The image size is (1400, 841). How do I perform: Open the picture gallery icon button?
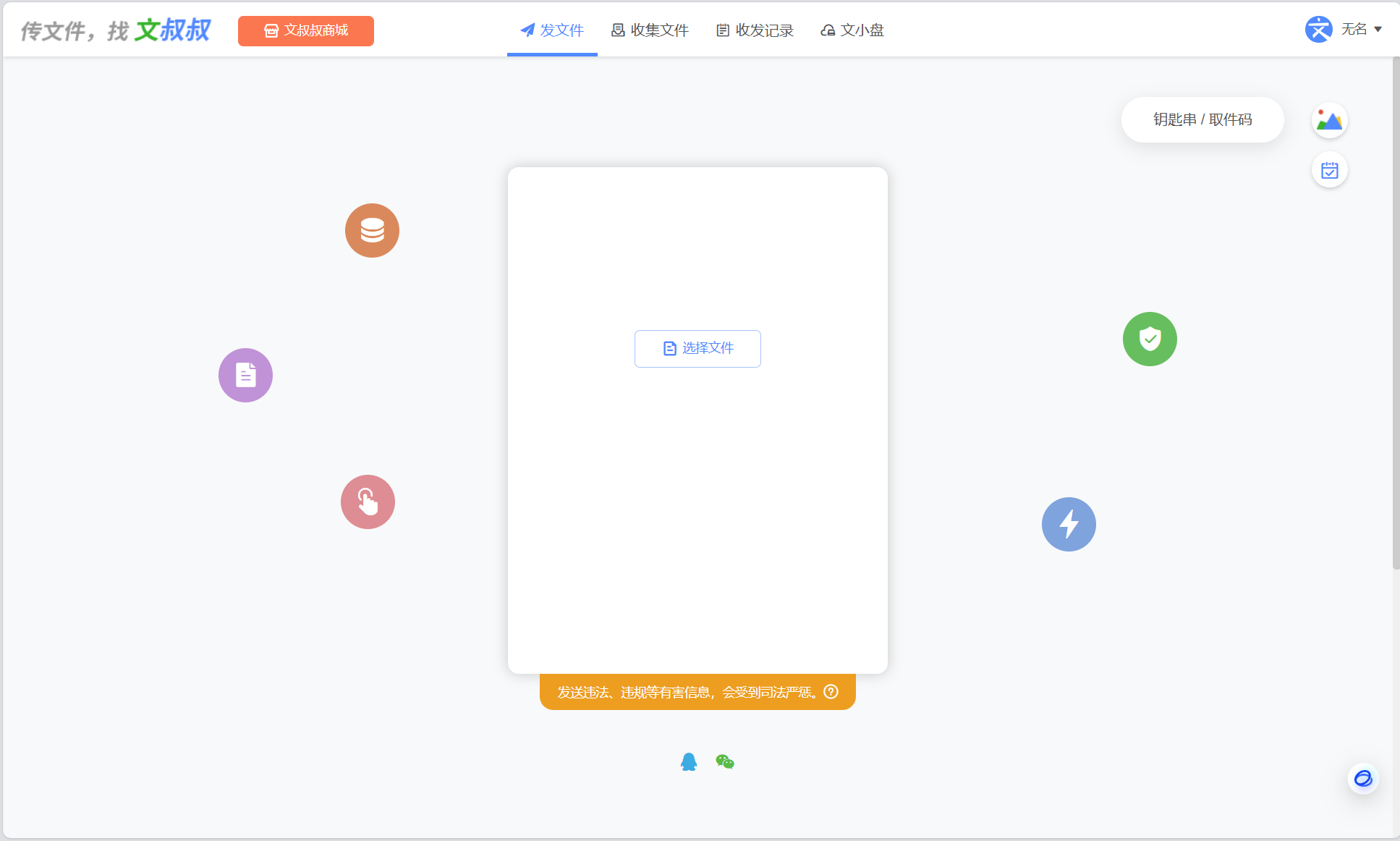click(x=1329, y=120)
